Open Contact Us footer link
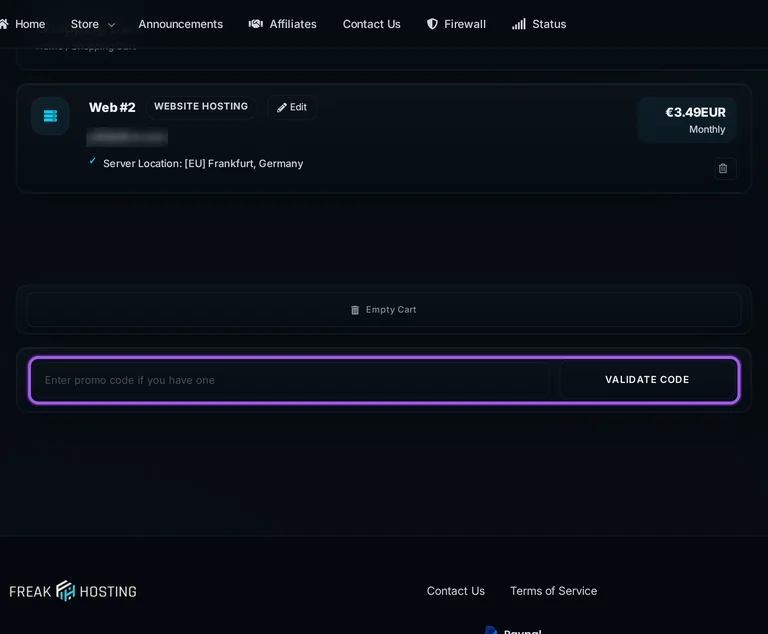The width and height of the screenshot is (768, 634). (456, 591)
